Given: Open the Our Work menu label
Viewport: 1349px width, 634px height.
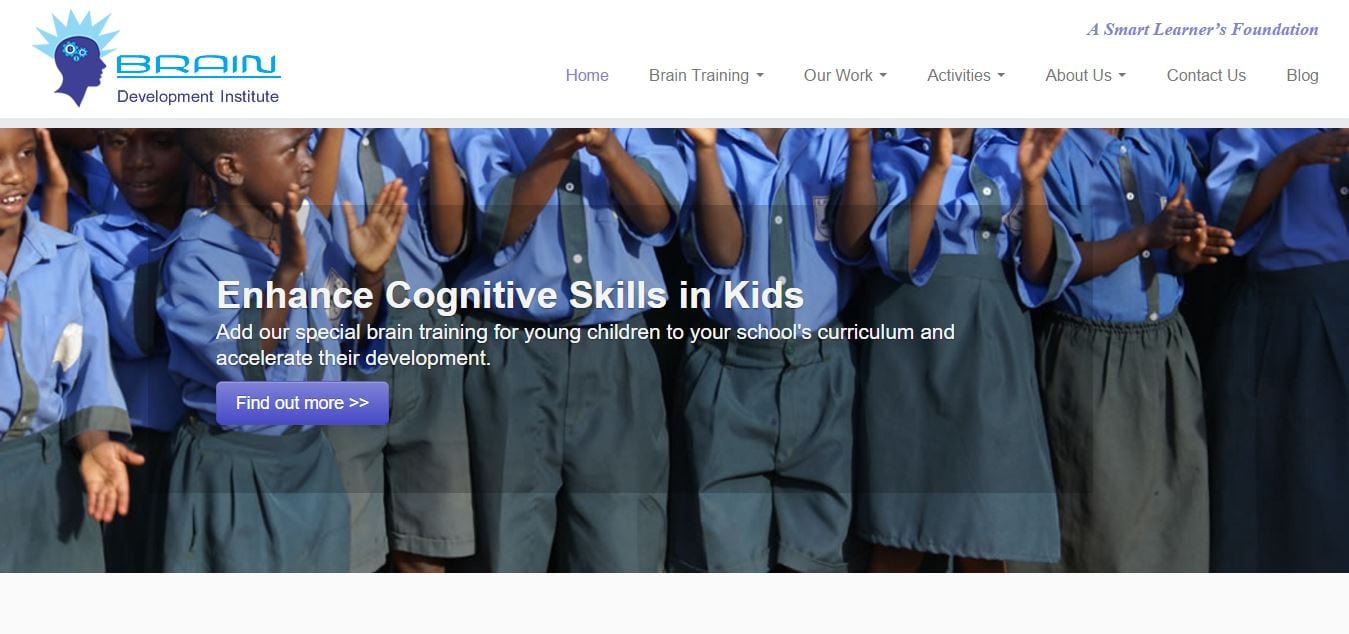Looking at the screenshot, I should click(x=838, y=75).
